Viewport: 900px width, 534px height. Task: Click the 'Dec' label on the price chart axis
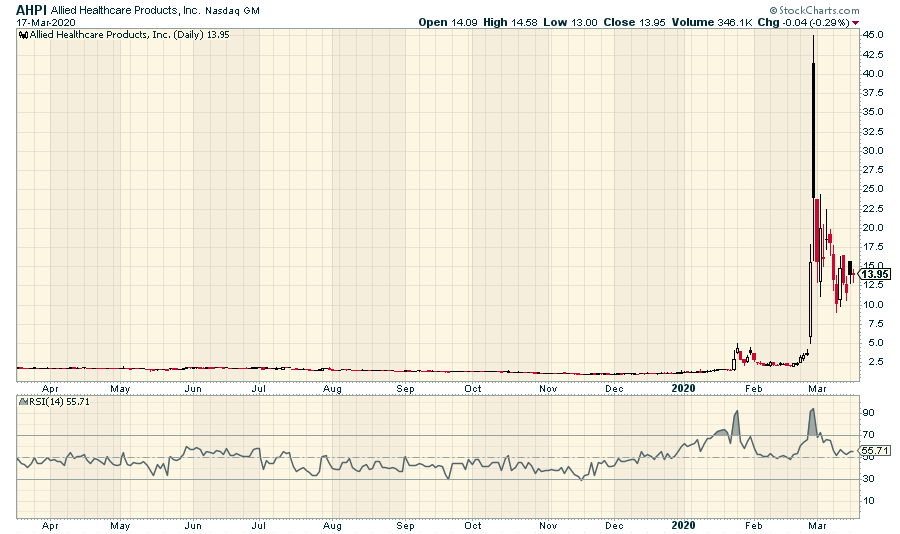614,389
